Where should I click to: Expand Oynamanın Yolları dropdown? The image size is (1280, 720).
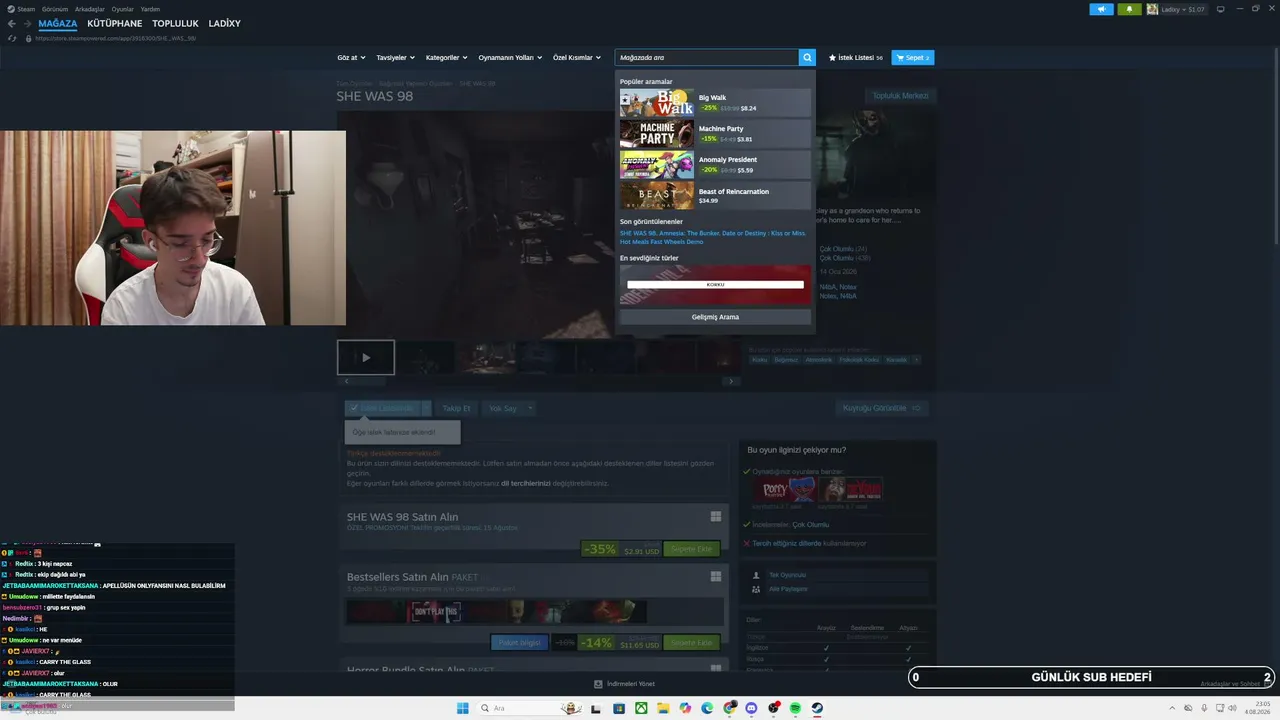510,58
